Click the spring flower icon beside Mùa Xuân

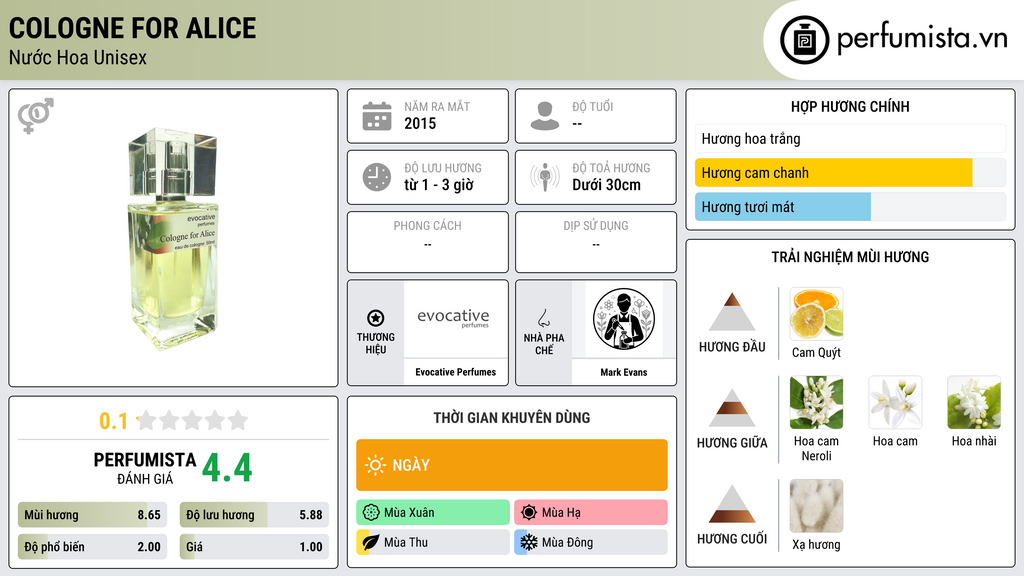click(371, 513)
